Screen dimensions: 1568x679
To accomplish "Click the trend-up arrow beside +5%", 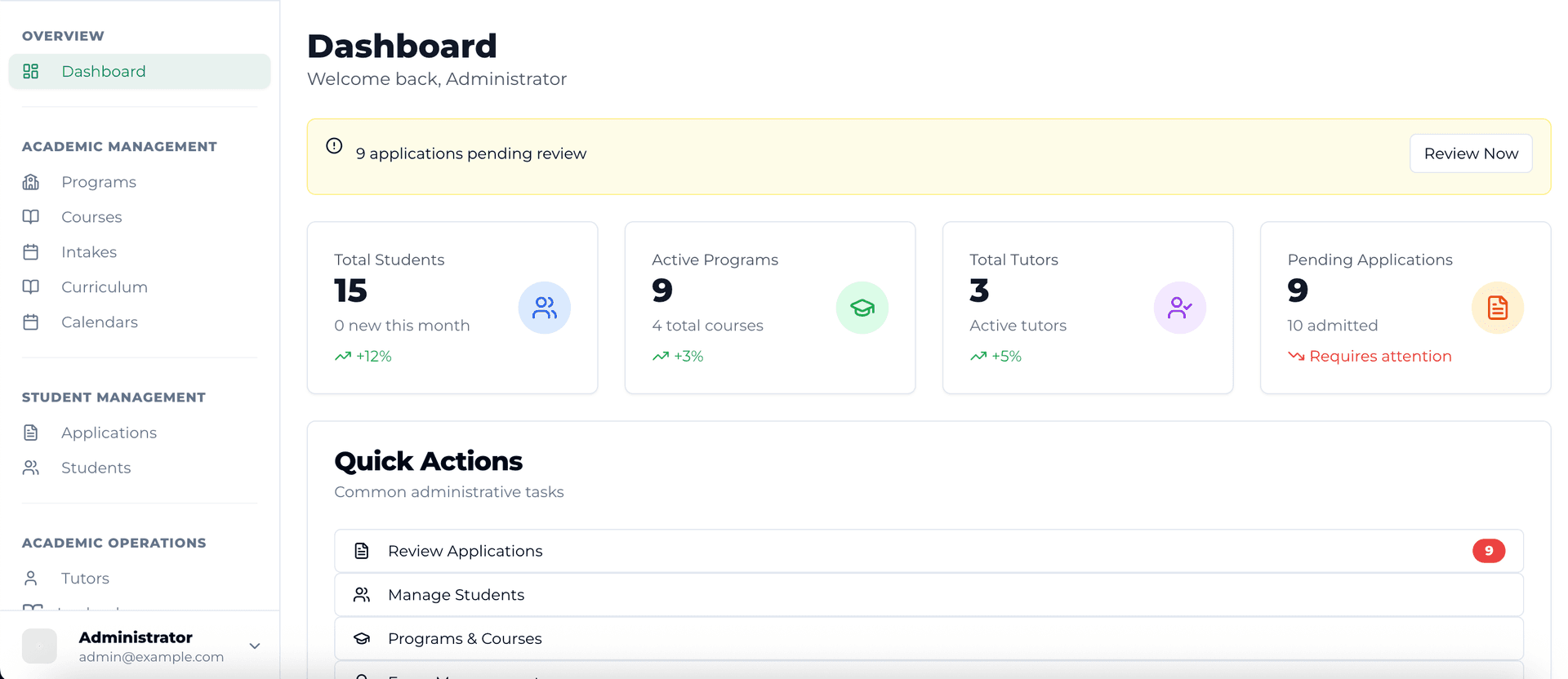I will [978, 357].
